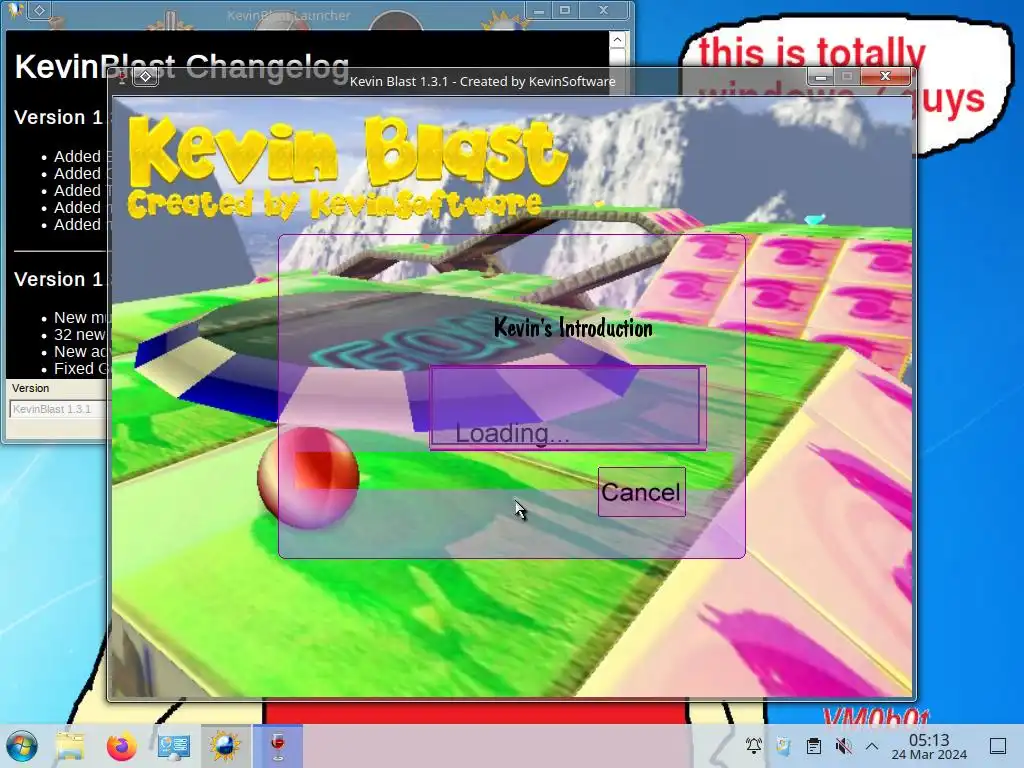Close the Kevin Blast game window

885,76
